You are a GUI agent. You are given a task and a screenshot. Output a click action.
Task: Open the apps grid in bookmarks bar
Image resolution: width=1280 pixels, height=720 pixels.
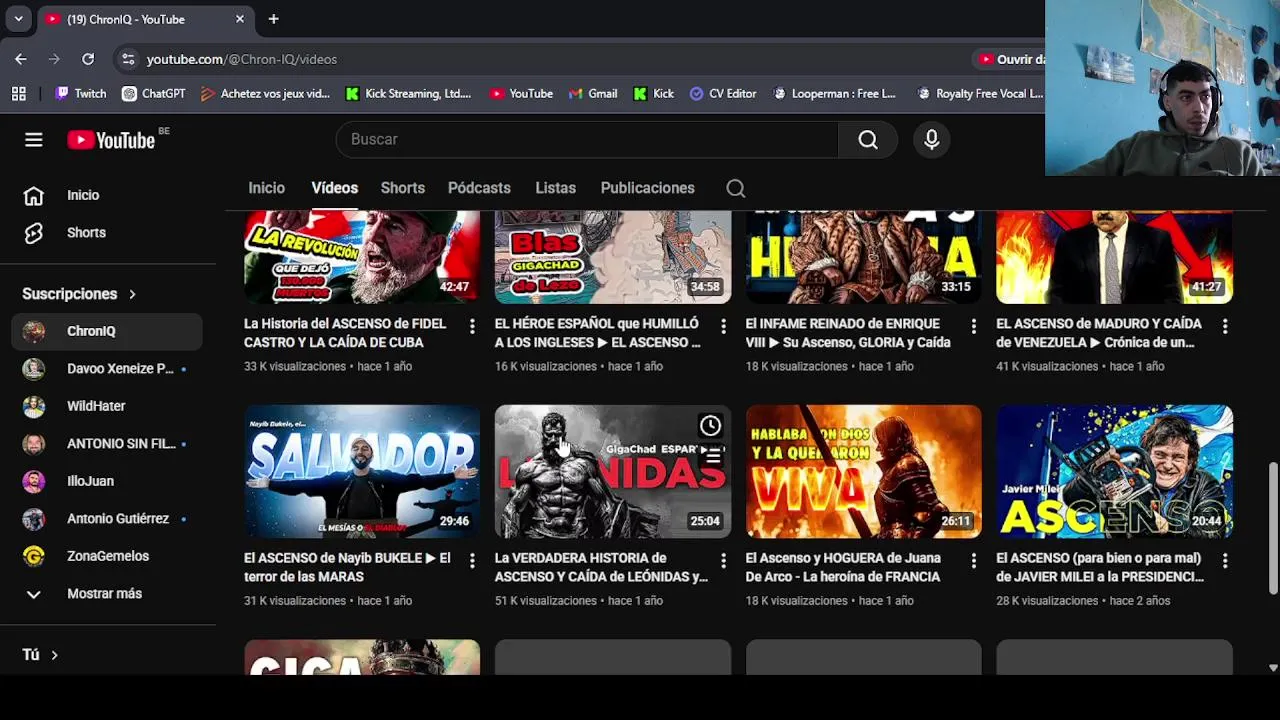19,93
